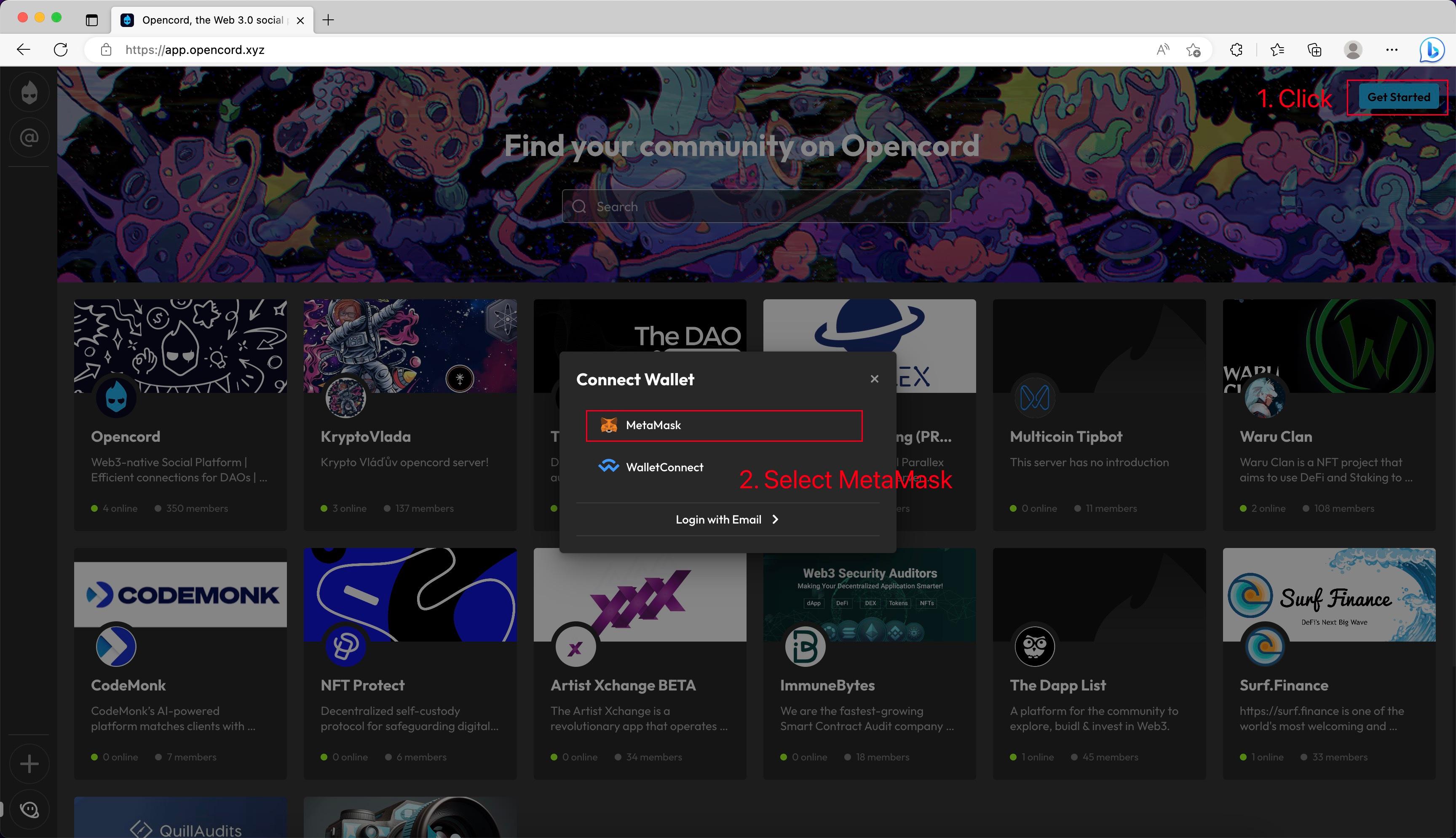This screenshot has height=838, width=1456.
Task: Click the search magnifier icon
Action: (579, 207)
